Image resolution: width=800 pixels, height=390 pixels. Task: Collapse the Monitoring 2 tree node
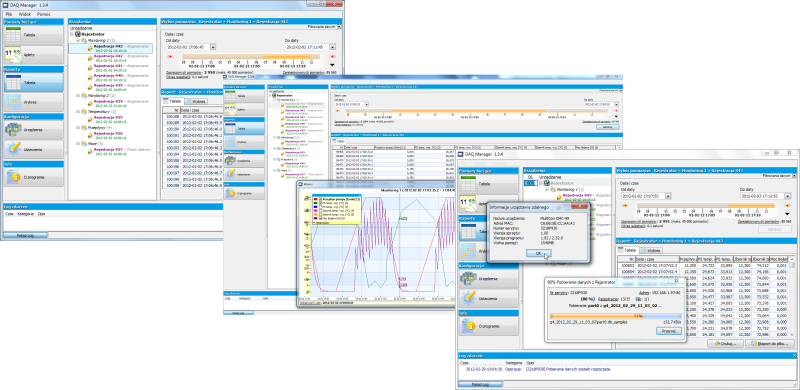78,95
